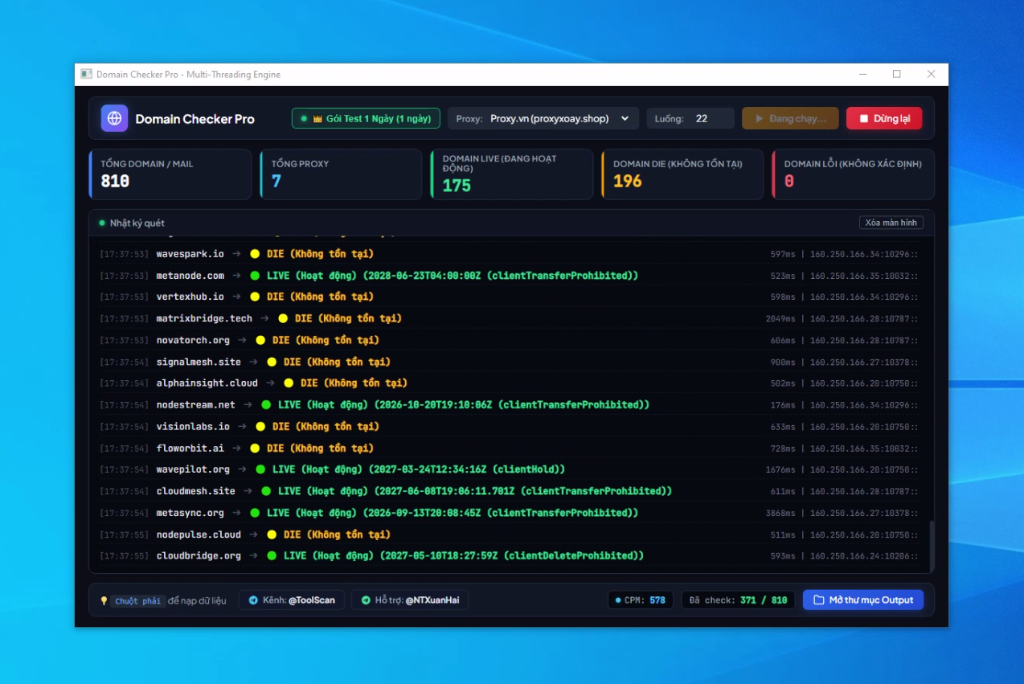Click the Tổng Domain / Mail card
Image resolution: width=1024 pixels, height=684 pixels.
point(170,174)
